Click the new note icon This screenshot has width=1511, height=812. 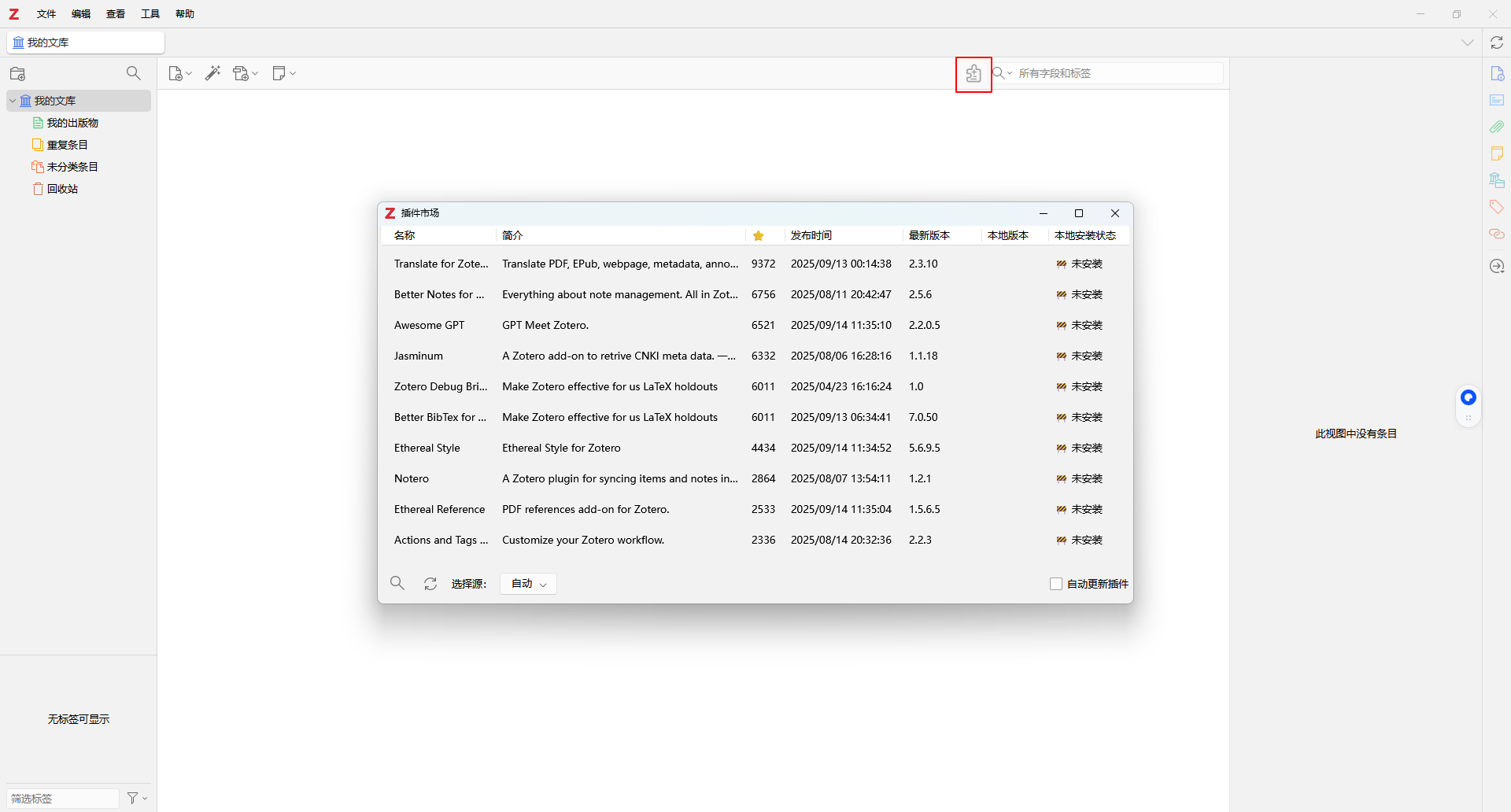tap(279, 73)
